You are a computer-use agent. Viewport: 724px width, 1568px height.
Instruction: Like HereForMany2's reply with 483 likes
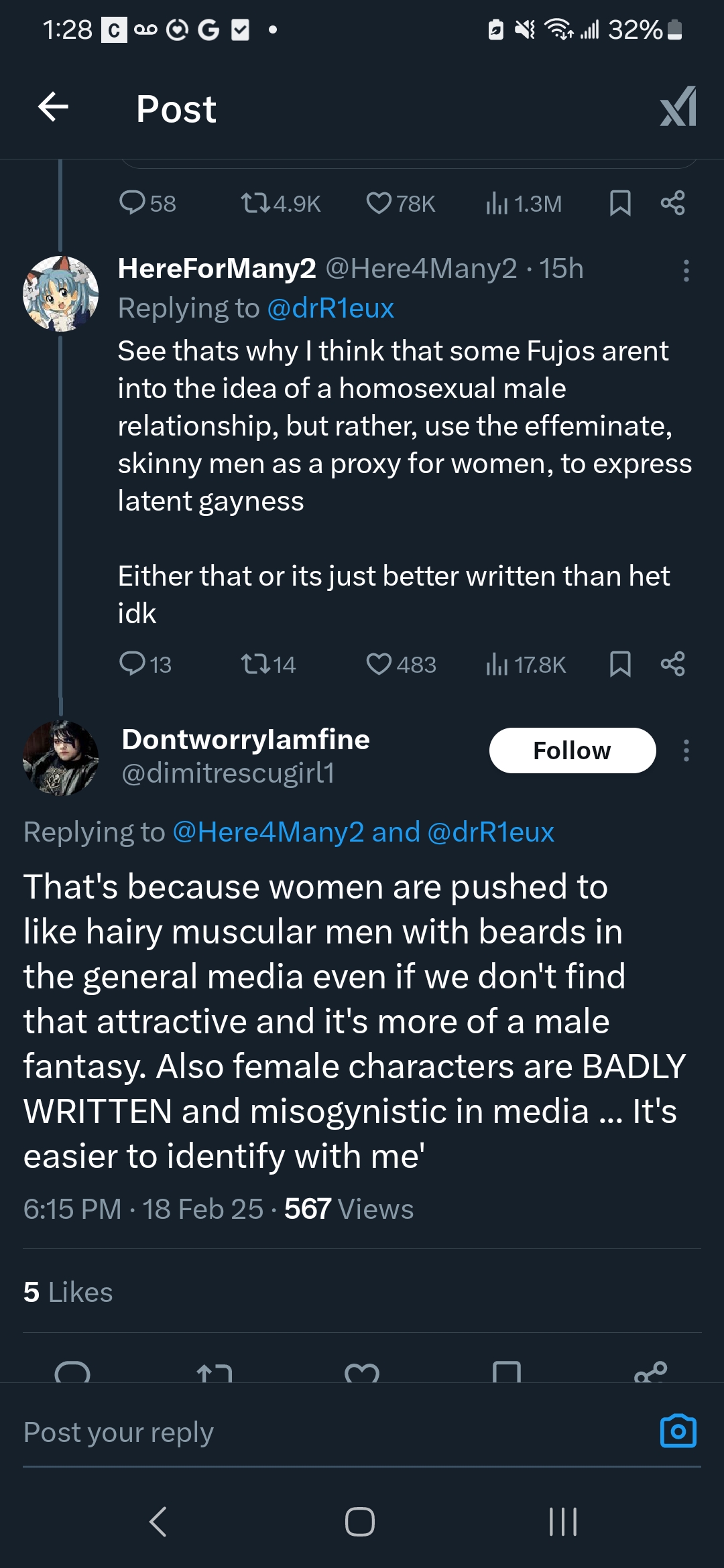(x=379, y=664)
